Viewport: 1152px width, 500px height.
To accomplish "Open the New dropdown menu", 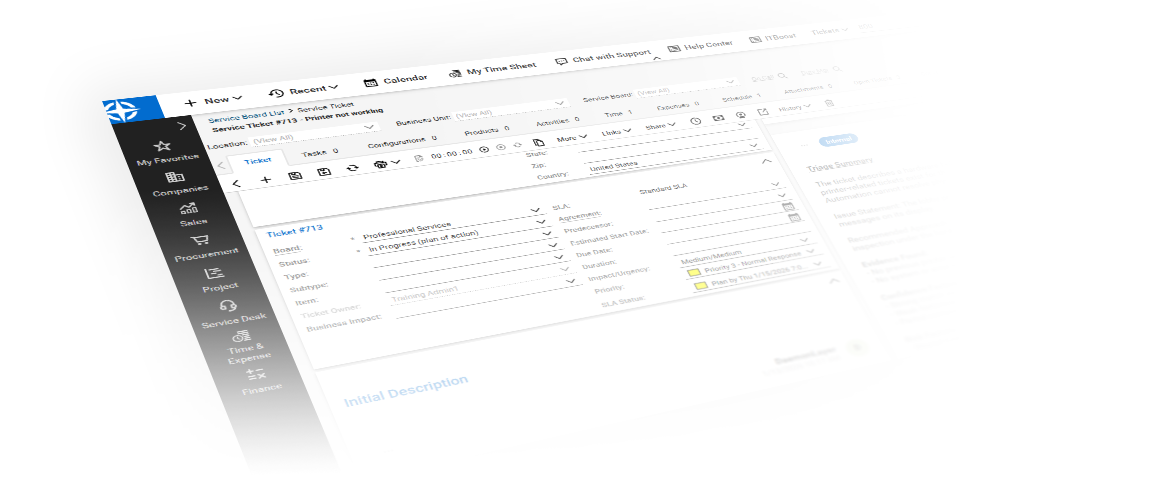I will (x=213, y=101).
